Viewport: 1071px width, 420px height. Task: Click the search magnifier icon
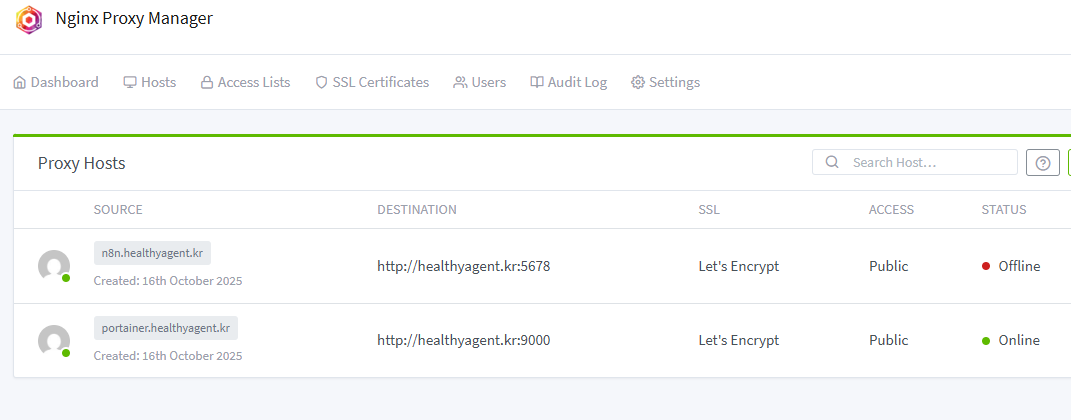pyautogui.click(x=832, y=163)
